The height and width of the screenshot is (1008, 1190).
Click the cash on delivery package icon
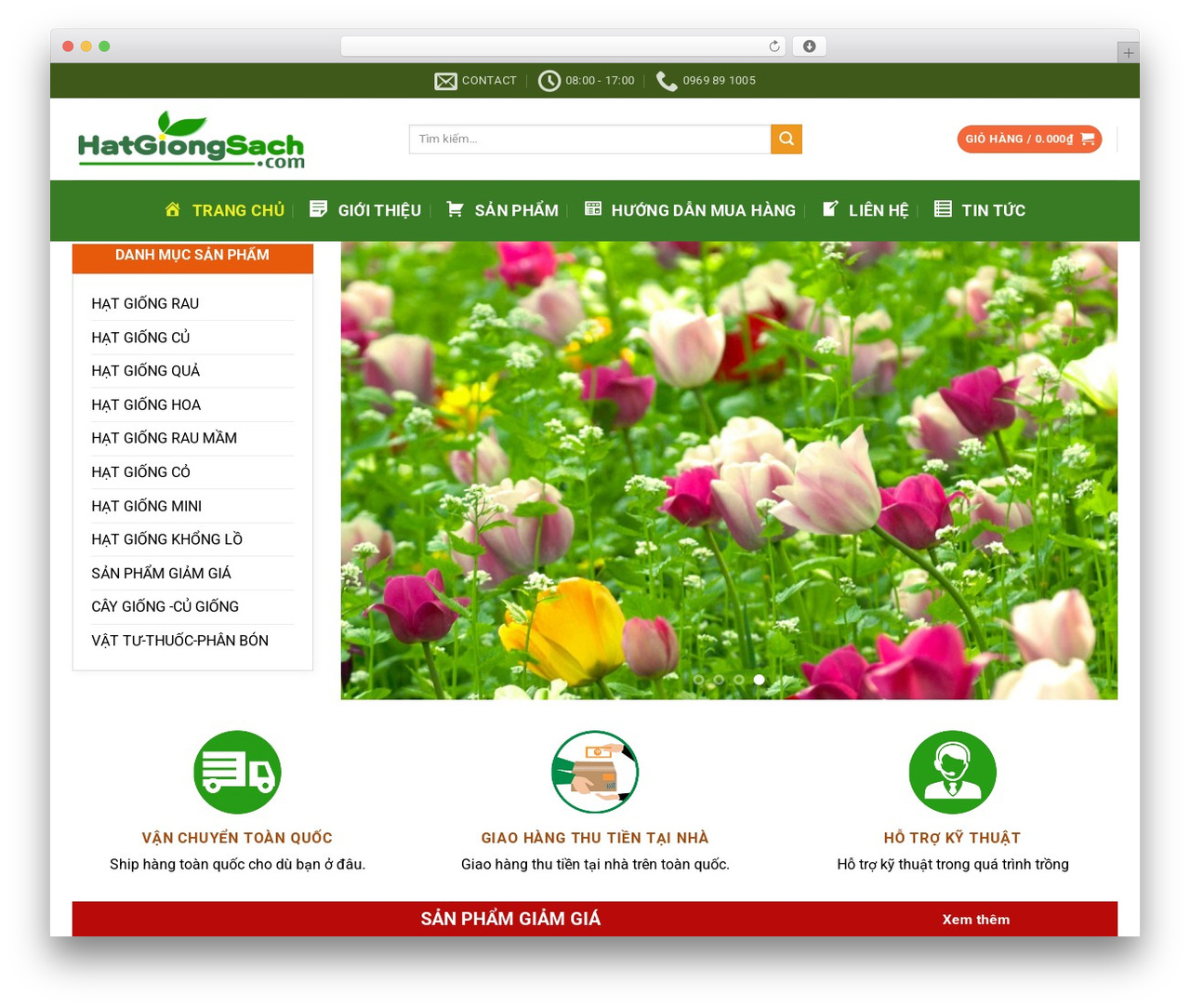595,772
